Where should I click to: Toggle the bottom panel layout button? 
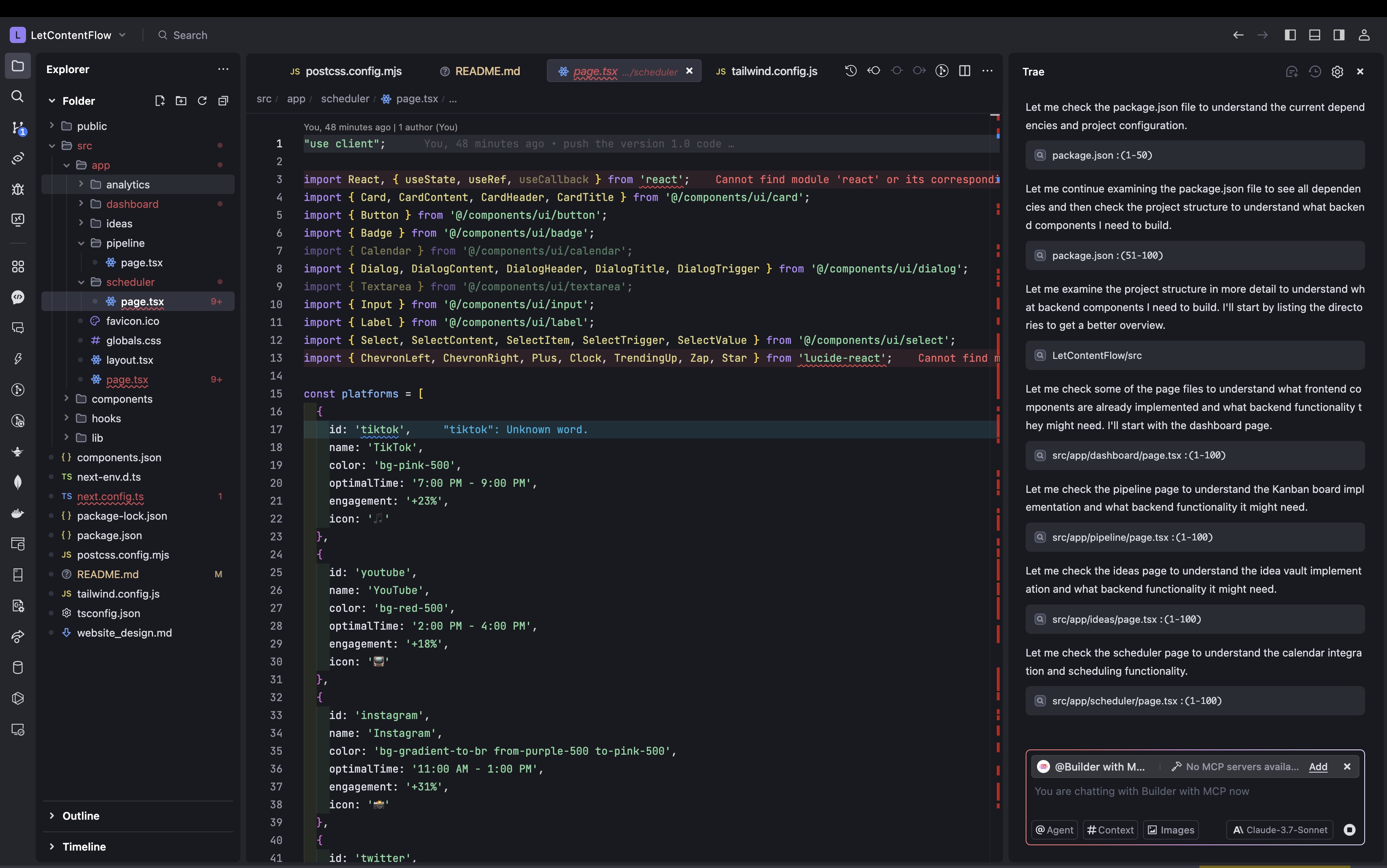tap(1314, 35)
